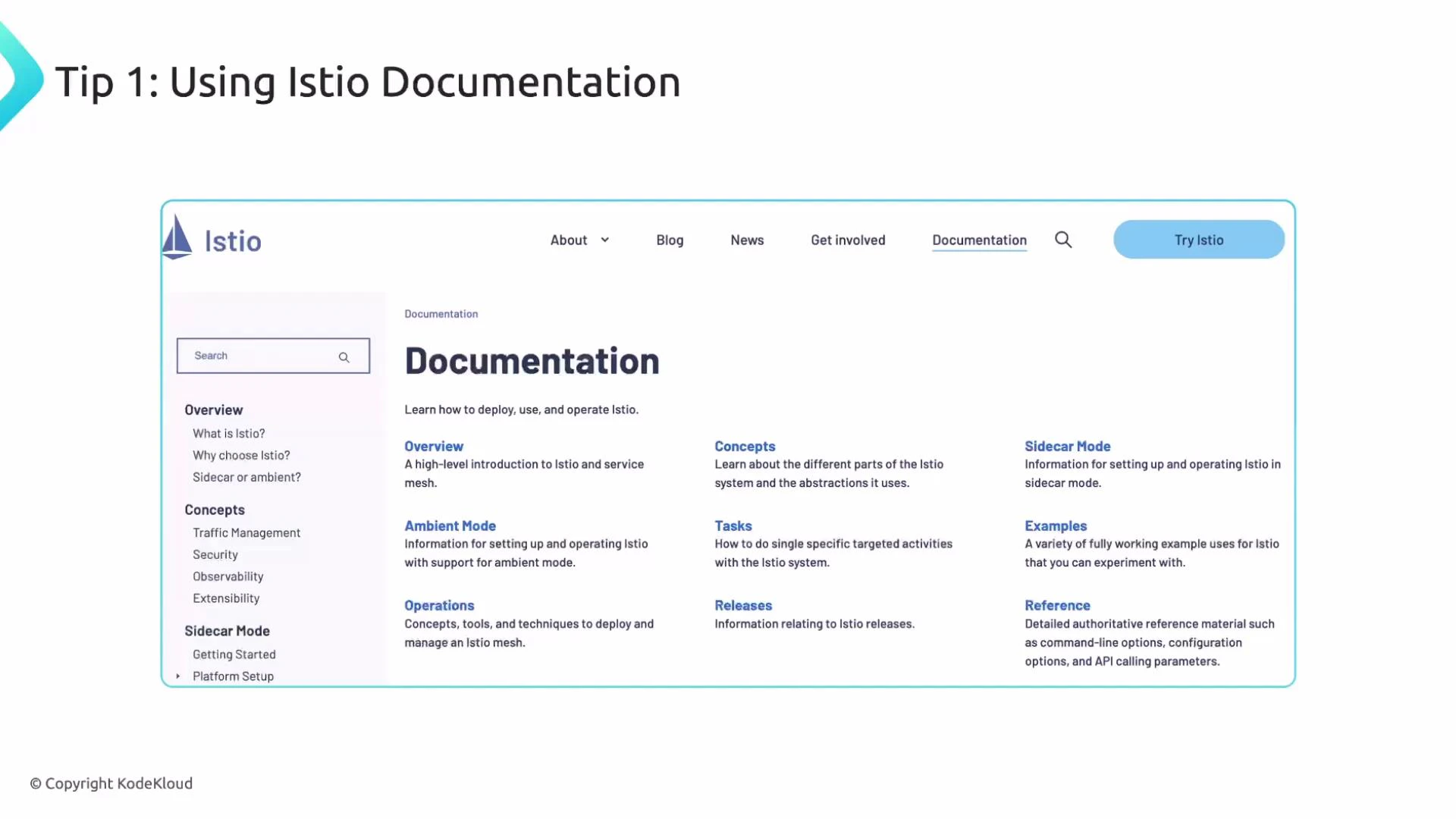
Task: Go to Get involved in the navbar
Action: tap(848, 240)
